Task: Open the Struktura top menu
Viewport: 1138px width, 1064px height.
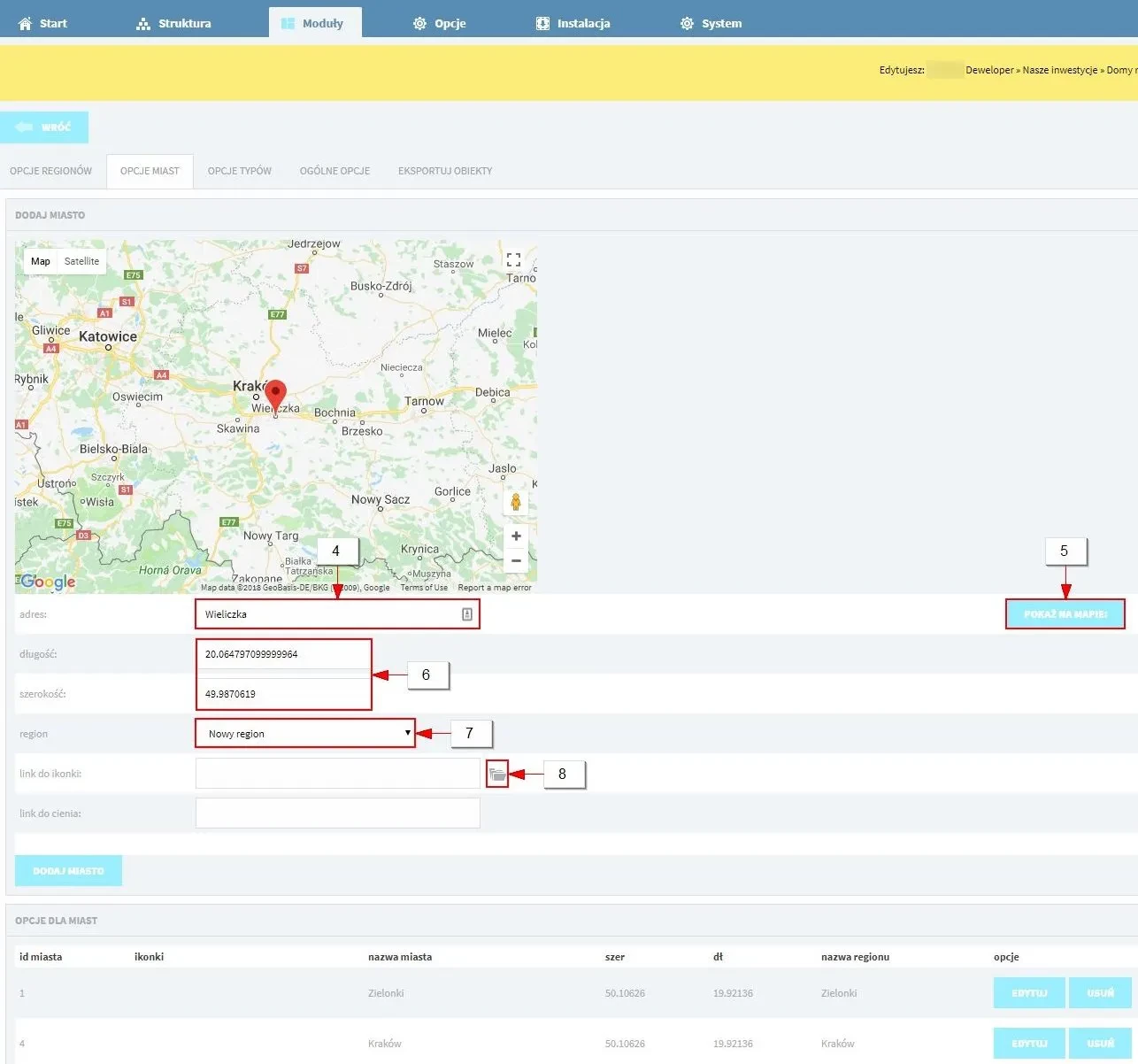Action: pos(173,24)
